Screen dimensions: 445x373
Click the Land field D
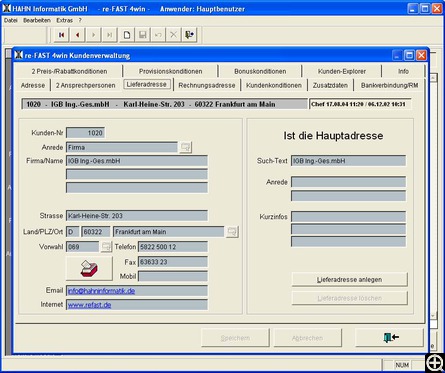(73, 232)
